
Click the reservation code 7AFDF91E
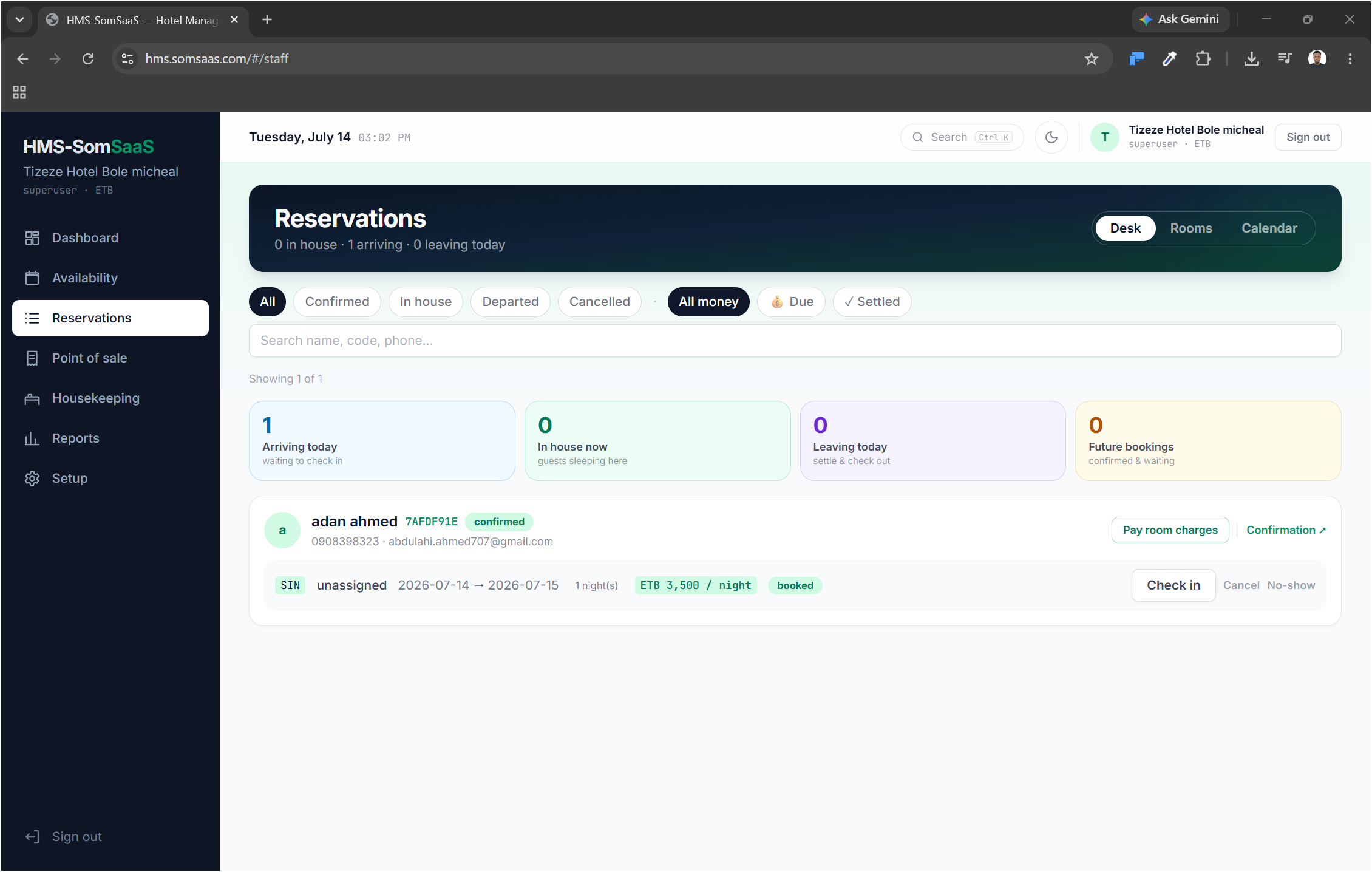coord(431,522)
